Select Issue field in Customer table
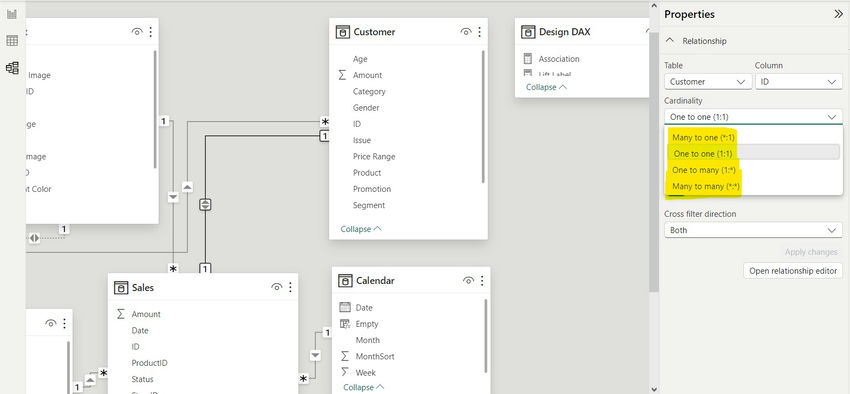This screenshot has width=850, height=394. coord(362,140)
